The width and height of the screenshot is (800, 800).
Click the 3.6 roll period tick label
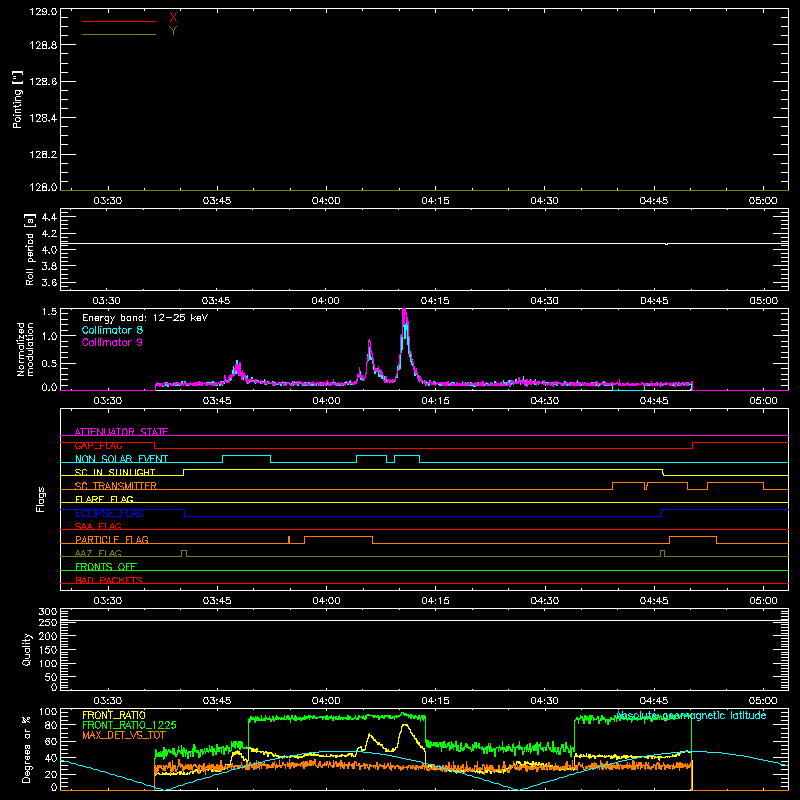[x=49, y=283]
